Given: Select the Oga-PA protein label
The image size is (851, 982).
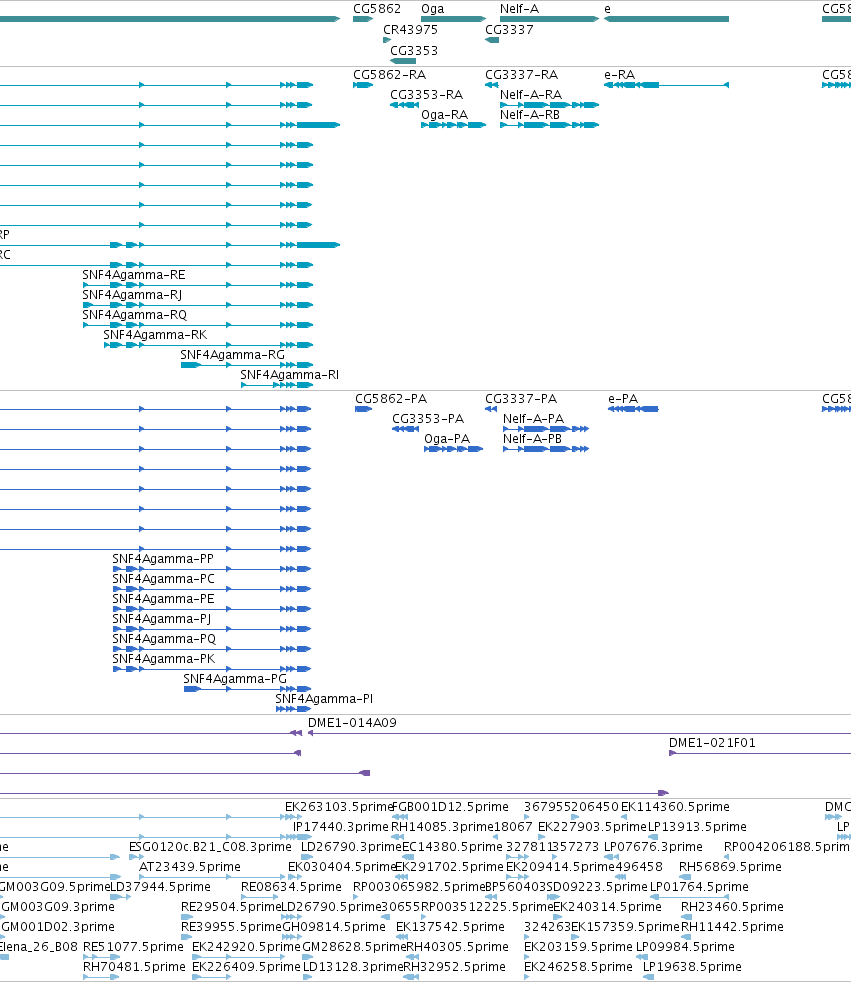Looking at the screenshot, I should point(447,439).
